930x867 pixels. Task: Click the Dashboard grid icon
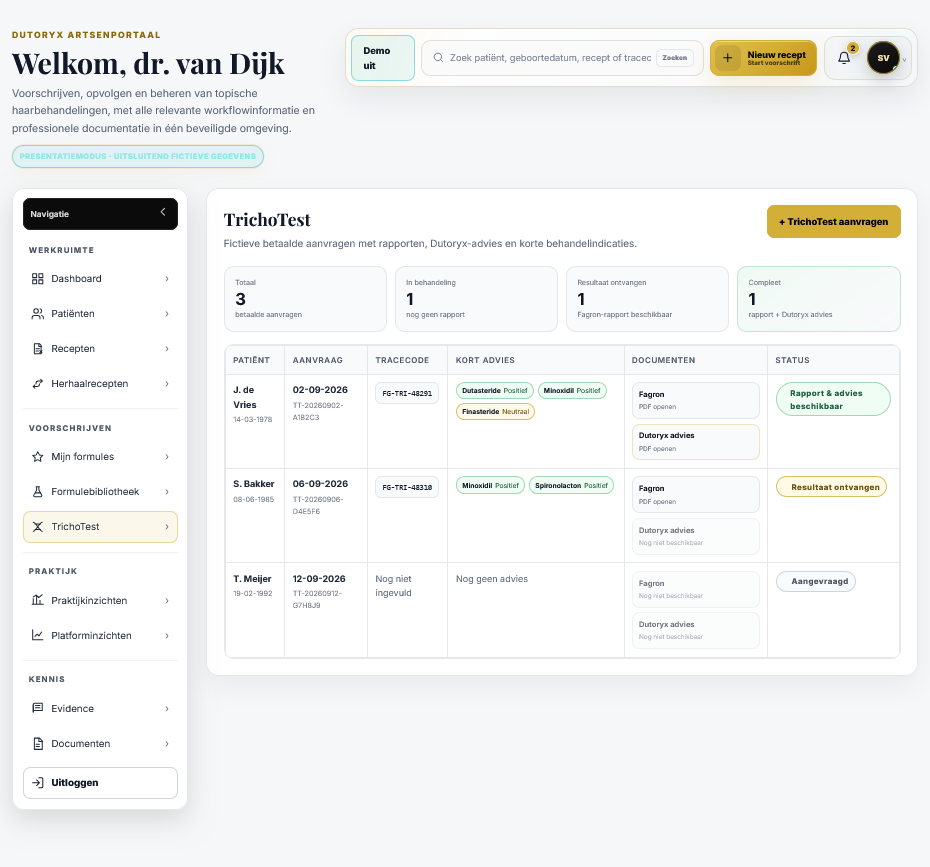pyautogui.click(x=37, y=279)
